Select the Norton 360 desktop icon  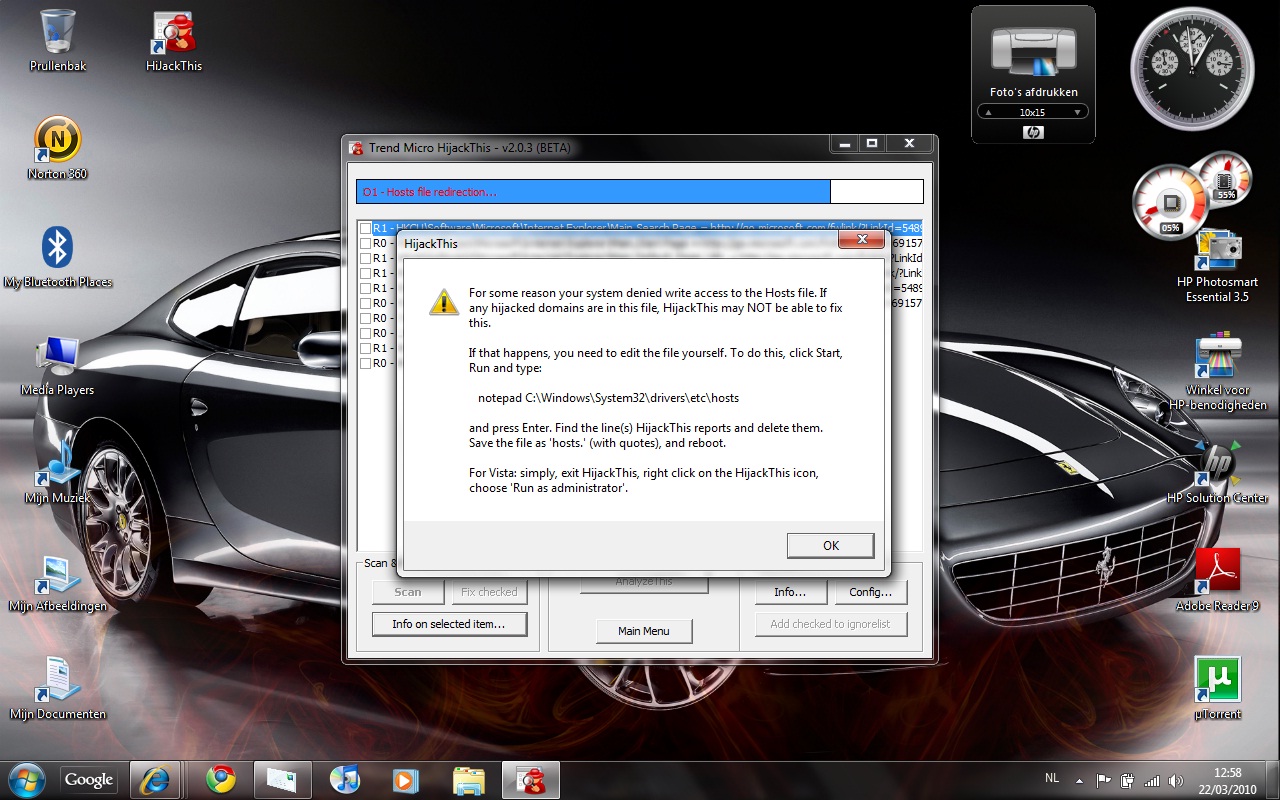[x=58, y=148]
